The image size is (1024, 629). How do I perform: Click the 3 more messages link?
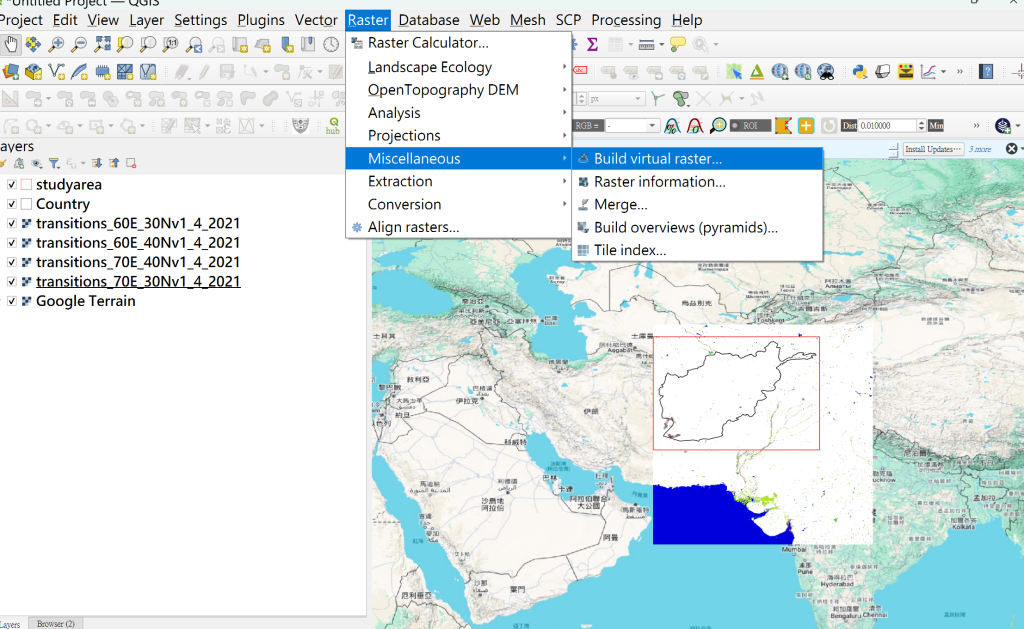click(980, 149)
